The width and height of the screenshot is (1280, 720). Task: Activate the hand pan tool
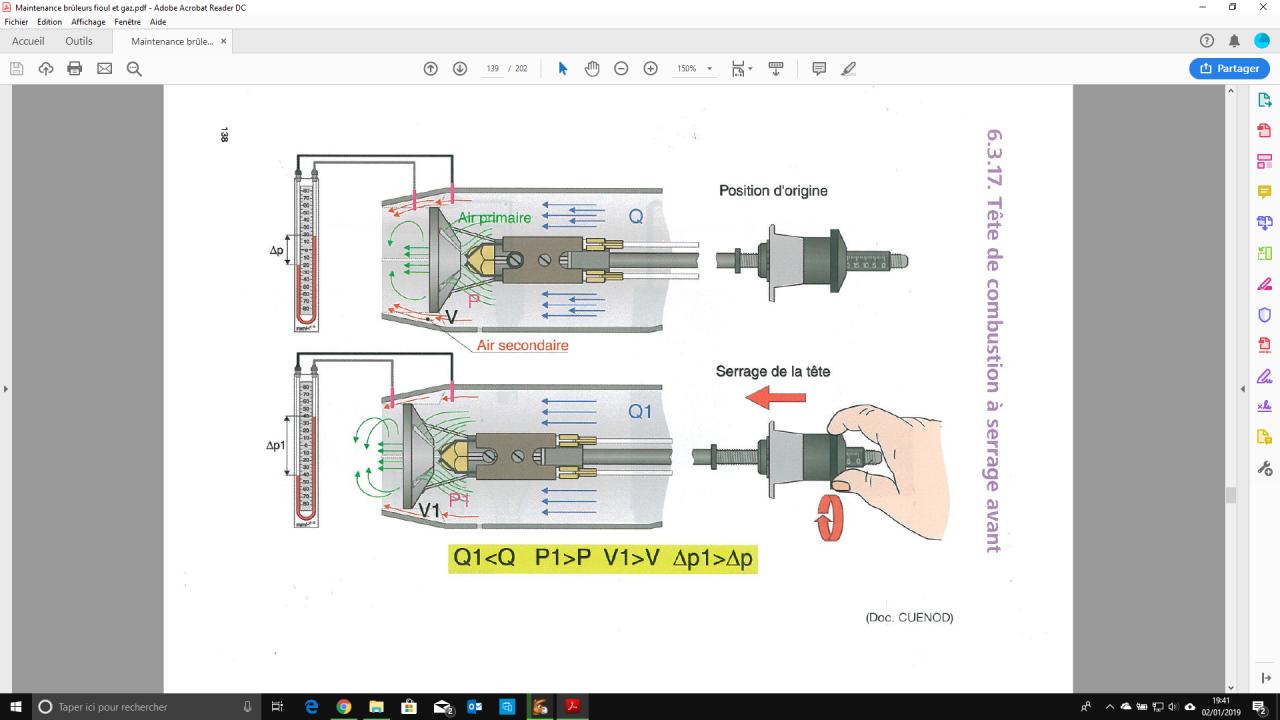pyautogui.click(x=592, y=68)
